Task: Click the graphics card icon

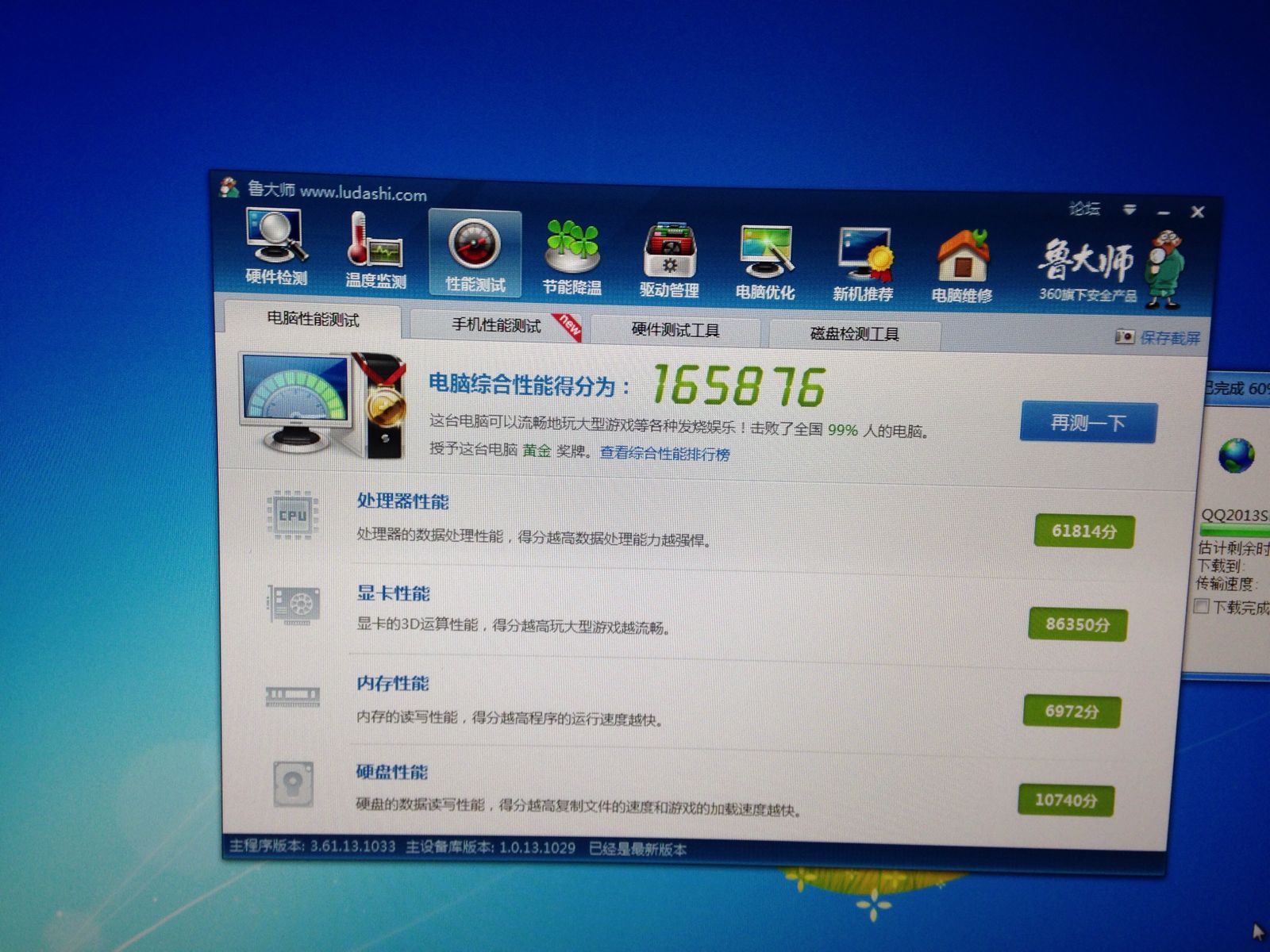Action: click(294, 605)
